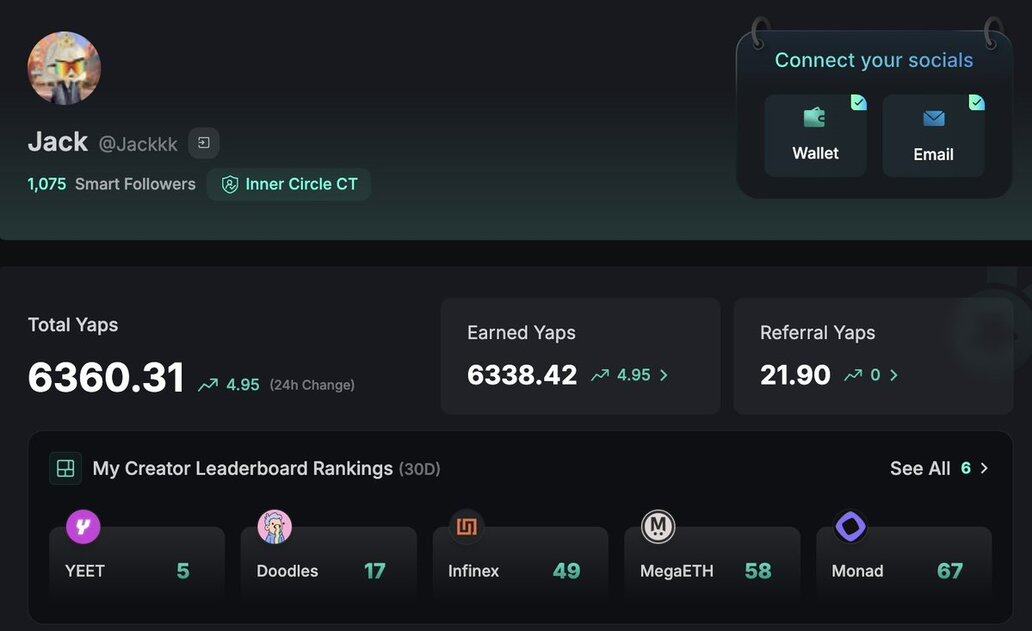This screenshot has width=1032, height=631.
Task: Click the Doodles project logo
Action: tap(275, 526)
